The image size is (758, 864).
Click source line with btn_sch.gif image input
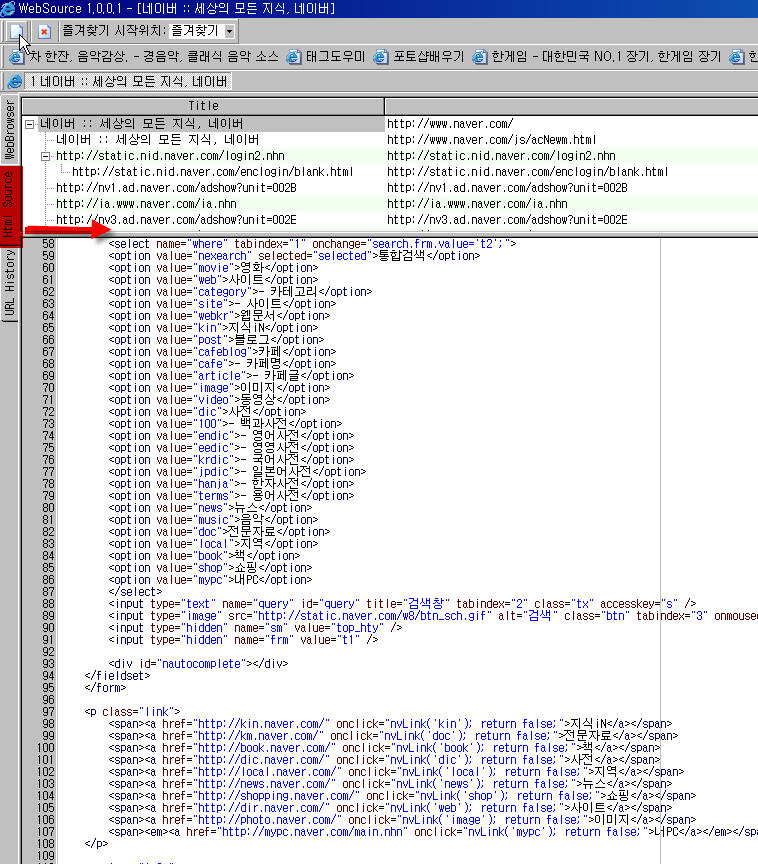pos(432,616)
